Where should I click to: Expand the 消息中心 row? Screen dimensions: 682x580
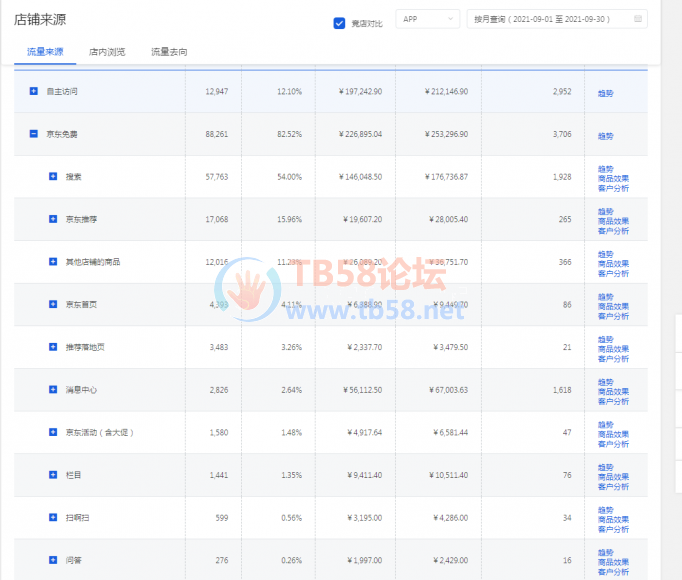tap(53, 389)
